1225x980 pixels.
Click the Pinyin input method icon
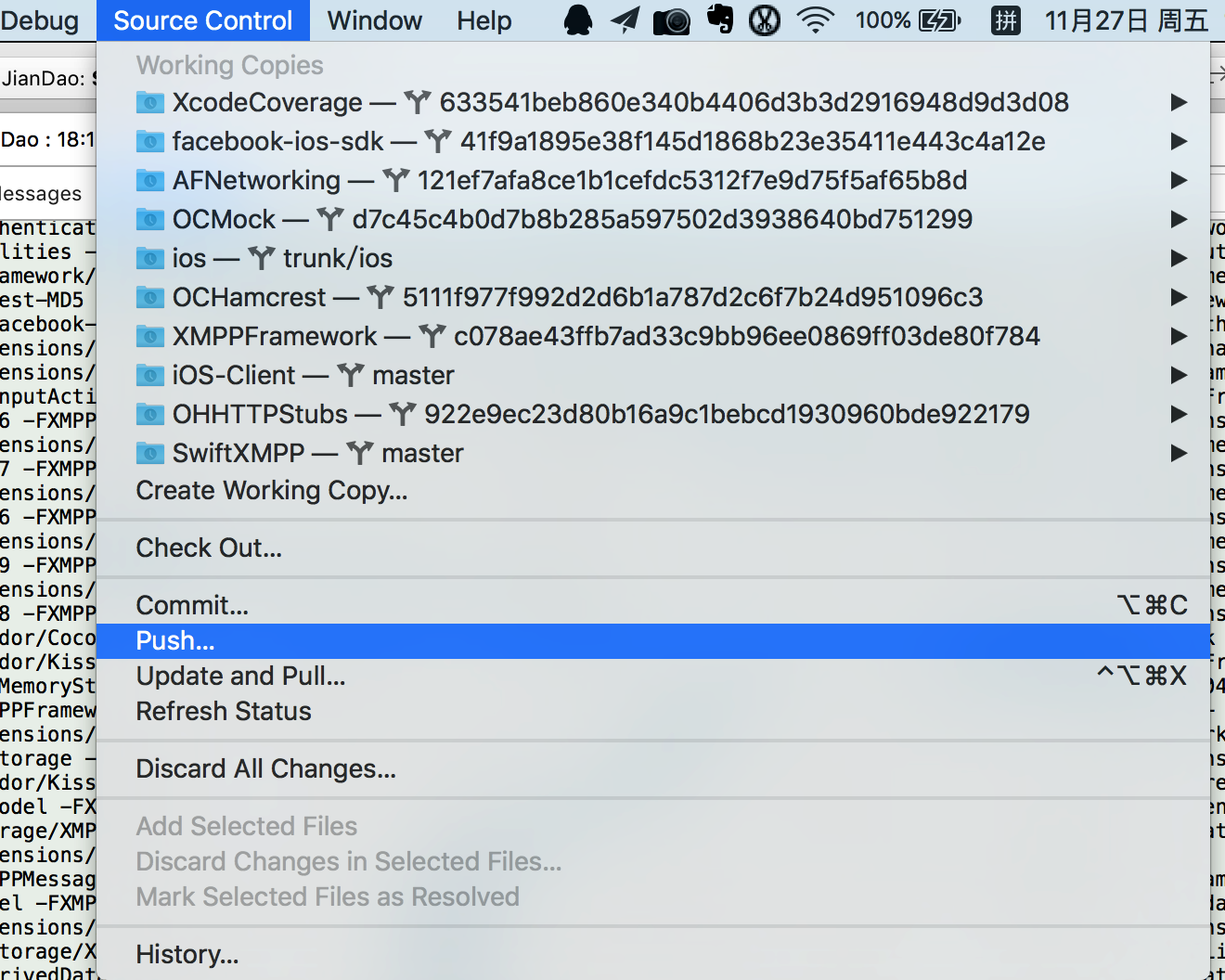point(1006,20)
